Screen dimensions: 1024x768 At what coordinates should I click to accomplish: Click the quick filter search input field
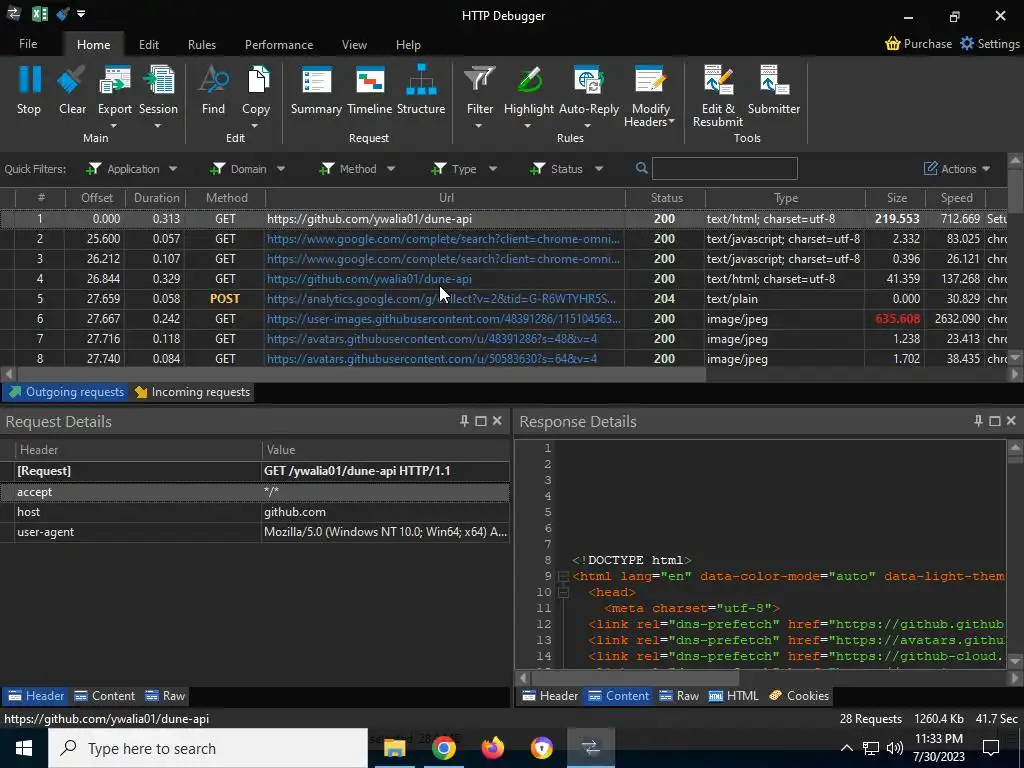724,168
